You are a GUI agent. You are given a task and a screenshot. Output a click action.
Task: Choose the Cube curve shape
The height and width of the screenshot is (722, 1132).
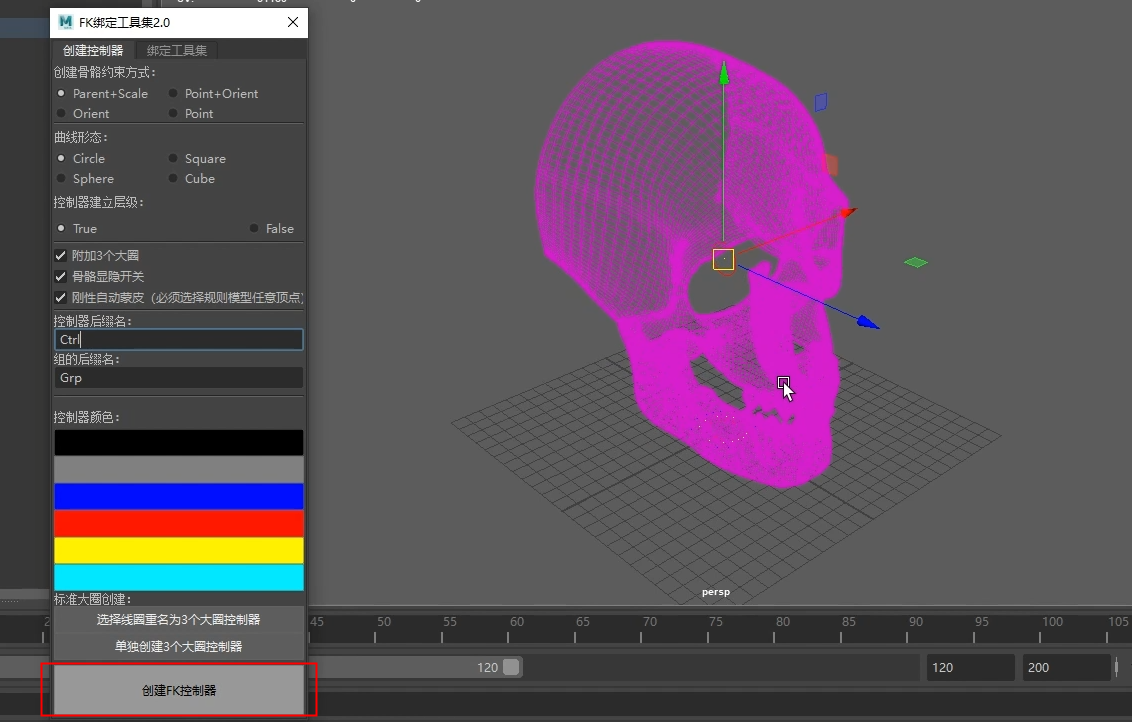pyautogui.click(x=174, y=179)
